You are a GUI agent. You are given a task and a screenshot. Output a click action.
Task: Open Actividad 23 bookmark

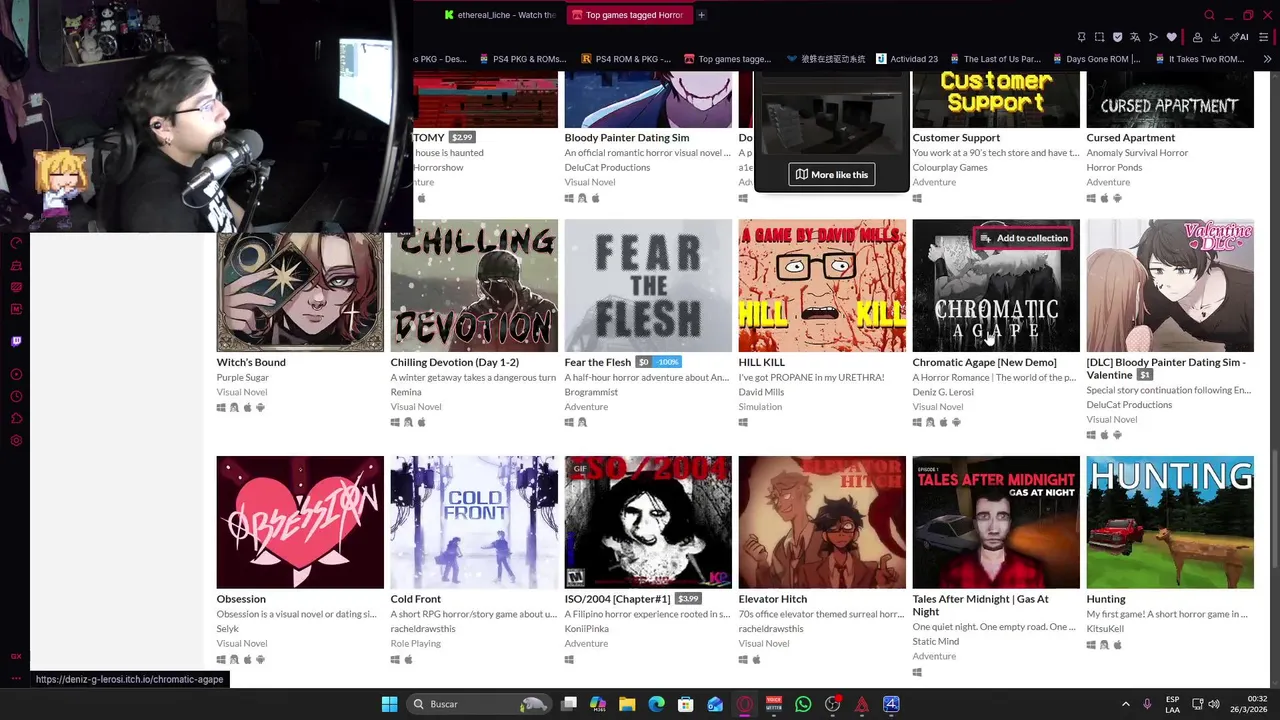click(x=907, y=59)
